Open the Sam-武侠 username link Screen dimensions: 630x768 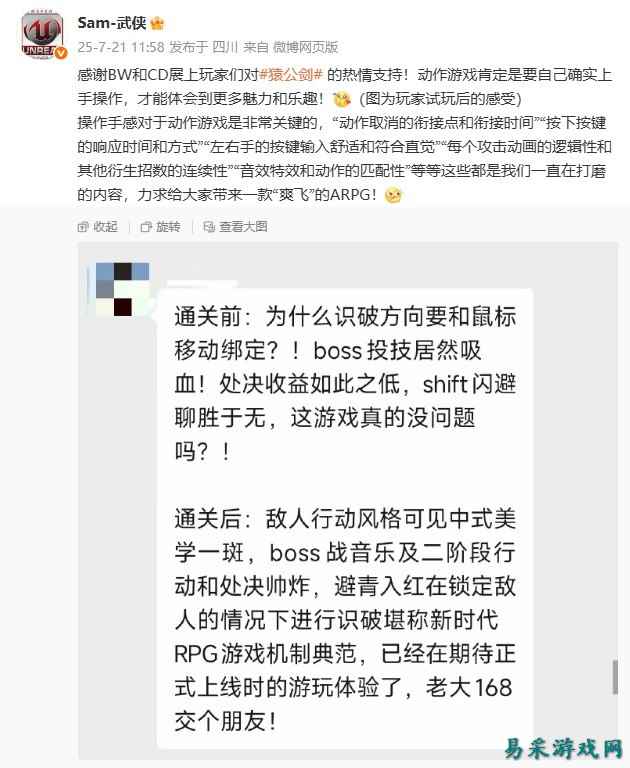click(112, 23)
